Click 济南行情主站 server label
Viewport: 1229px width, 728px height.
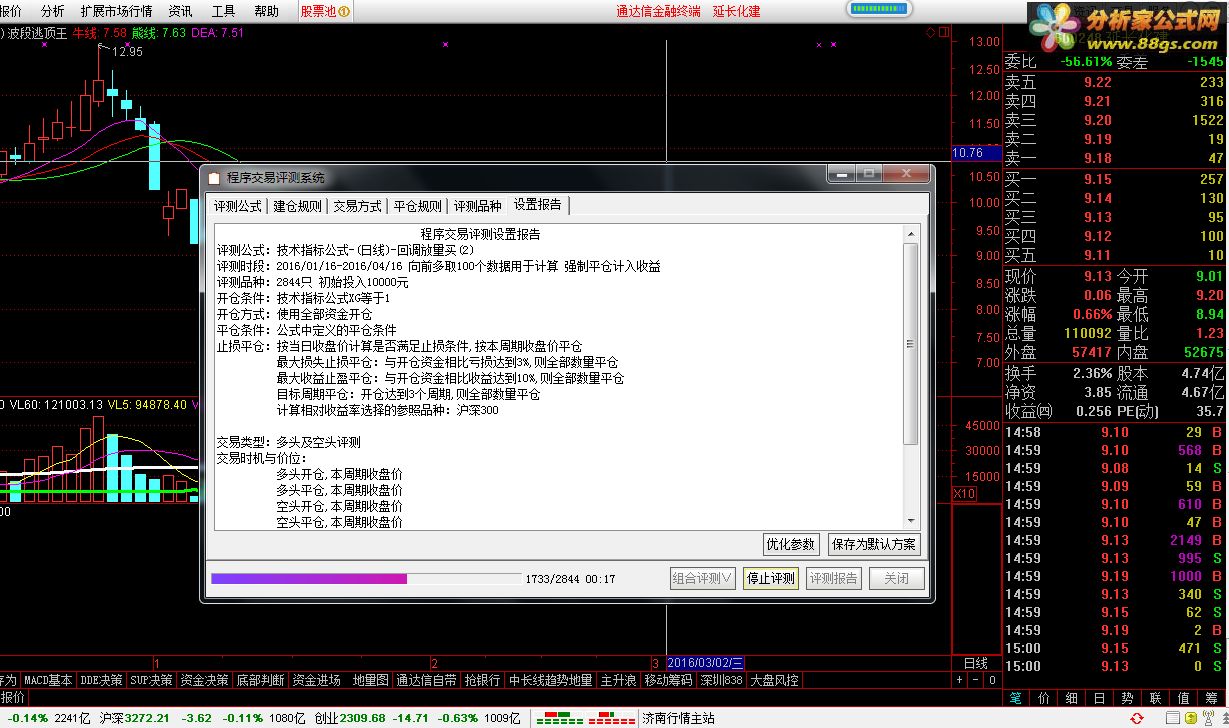(679, 719)
